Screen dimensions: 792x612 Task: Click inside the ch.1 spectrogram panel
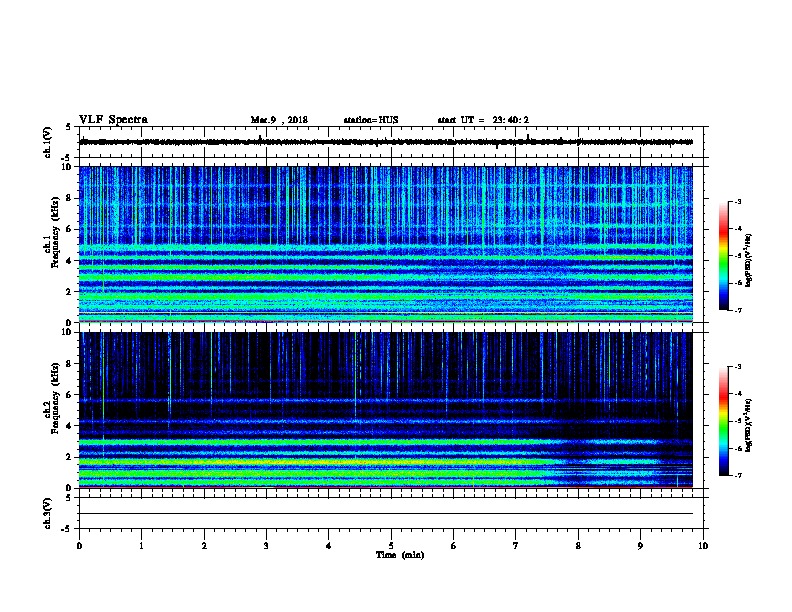(386, 244)
